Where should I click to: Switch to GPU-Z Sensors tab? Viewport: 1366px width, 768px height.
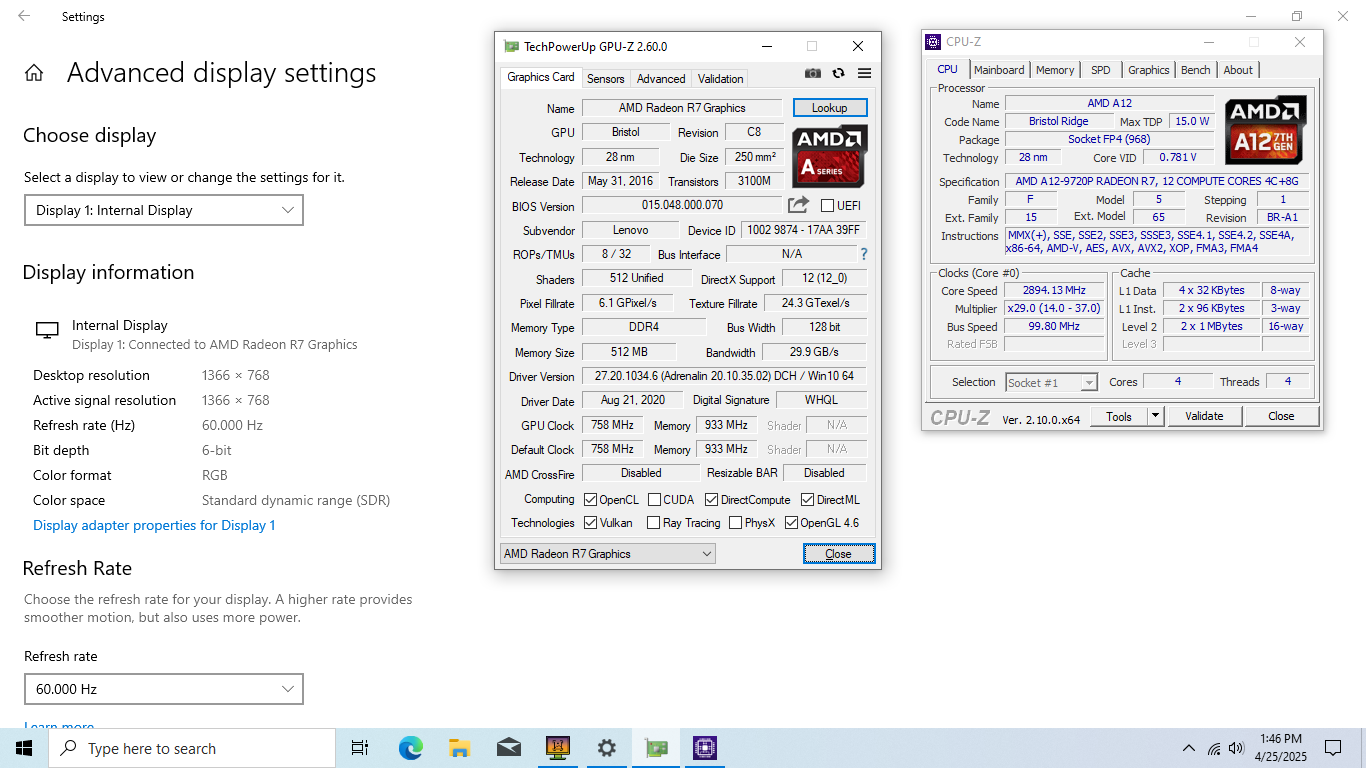[605, 78]
